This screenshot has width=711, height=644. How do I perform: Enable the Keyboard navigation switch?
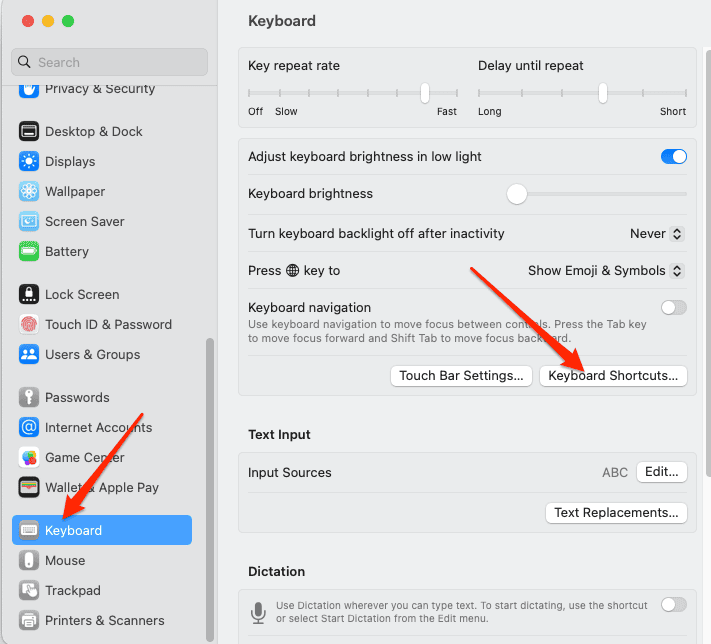click(673, 307)
